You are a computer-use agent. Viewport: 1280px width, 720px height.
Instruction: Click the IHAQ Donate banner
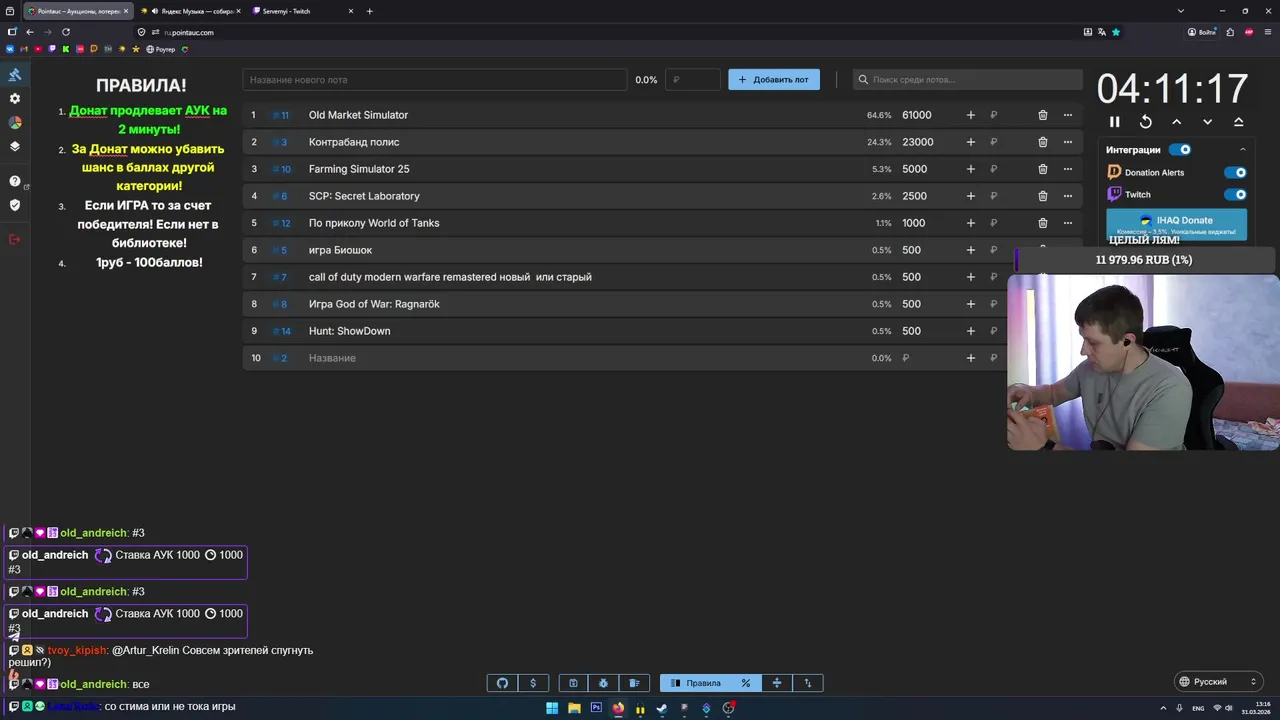(1176, 225)
